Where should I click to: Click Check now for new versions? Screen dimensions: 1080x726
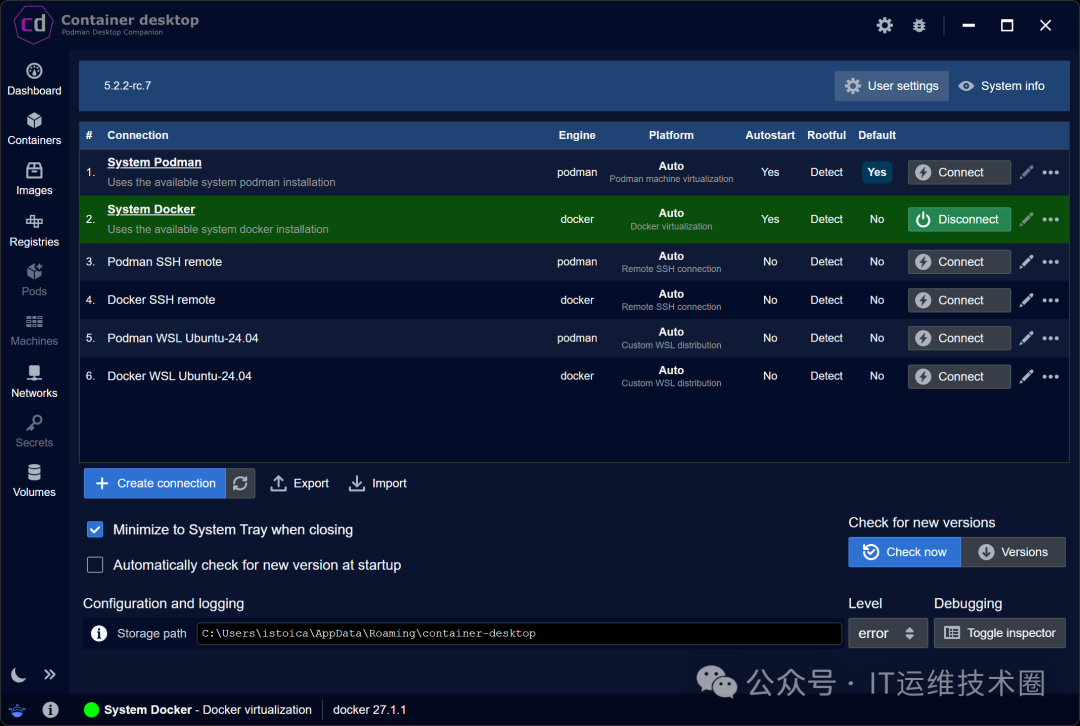[904, 552]
